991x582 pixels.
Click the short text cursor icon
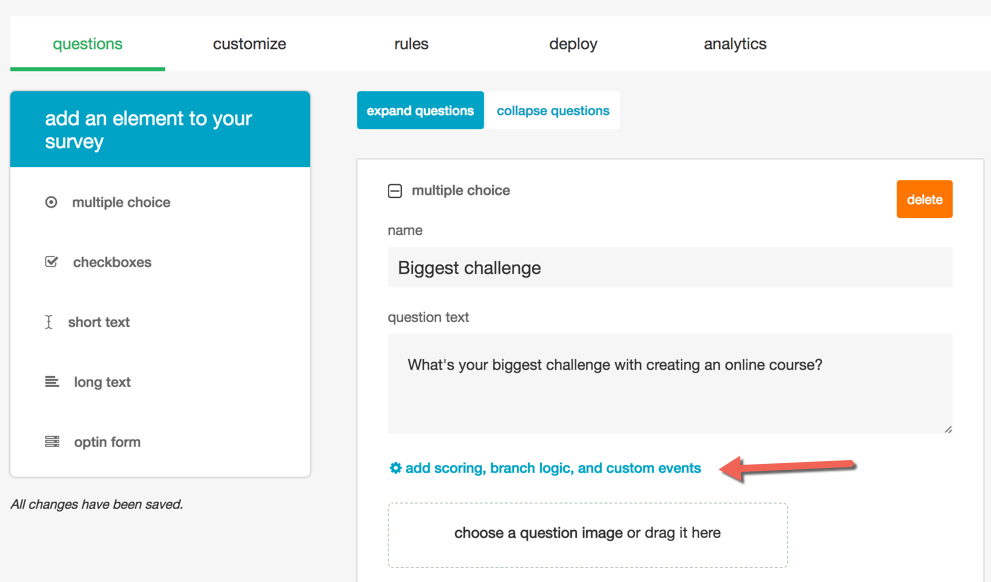tap(49, 322)
